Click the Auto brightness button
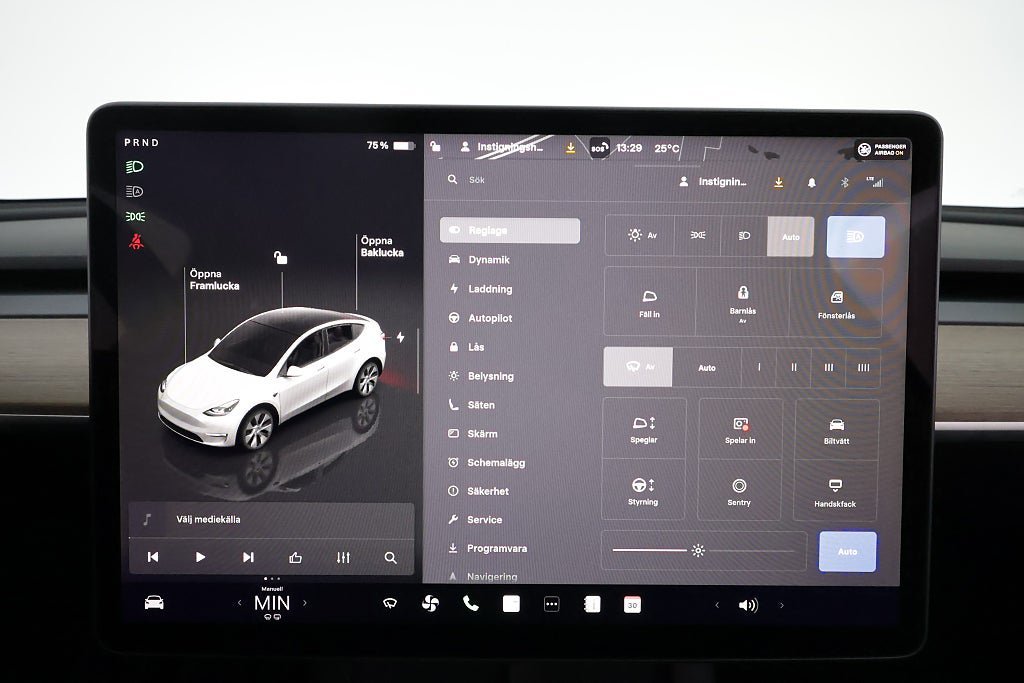This screenshot has height=683, width=1024. (848, 552)
